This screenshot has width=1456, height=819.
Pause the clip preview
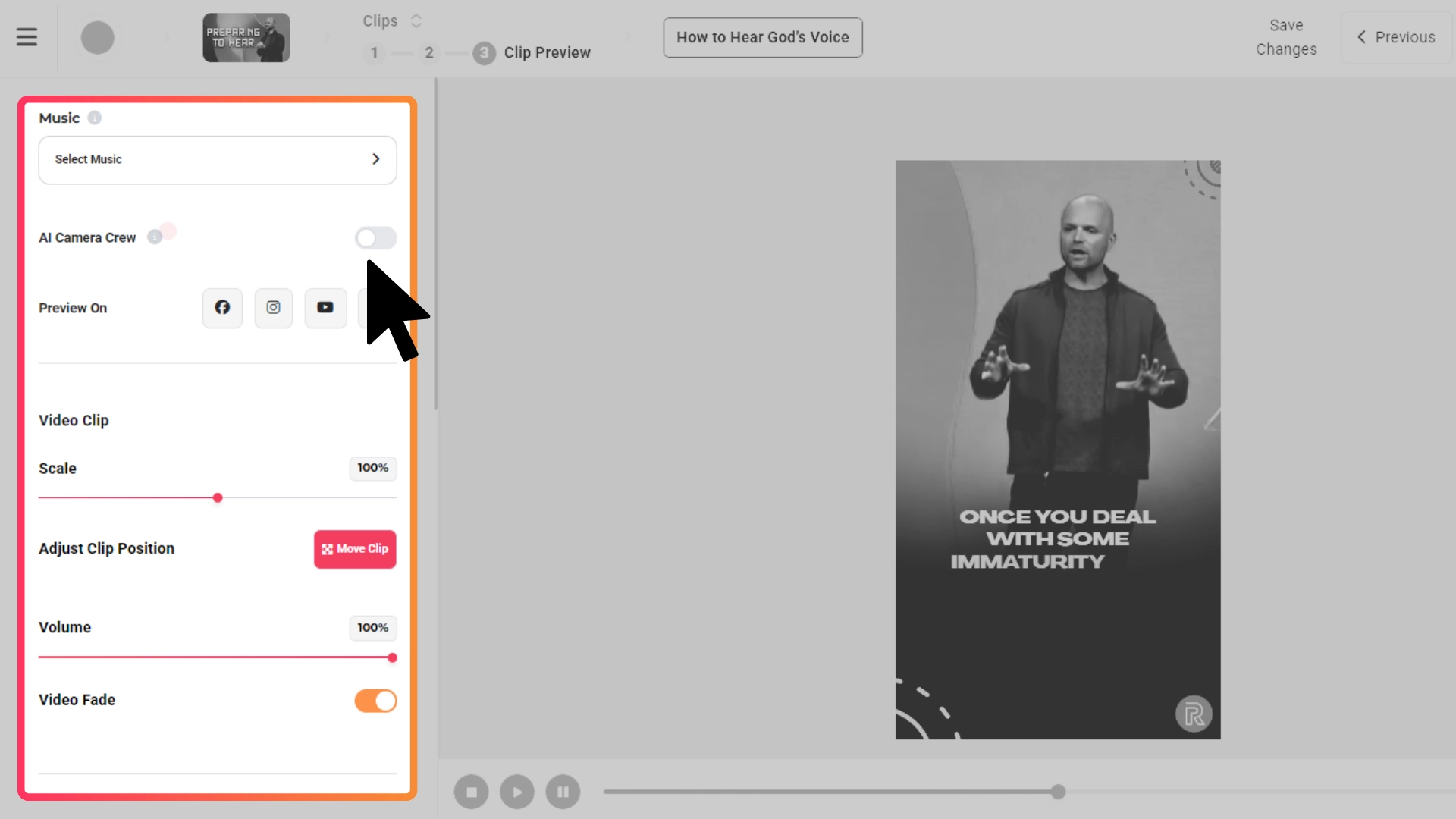563,792
